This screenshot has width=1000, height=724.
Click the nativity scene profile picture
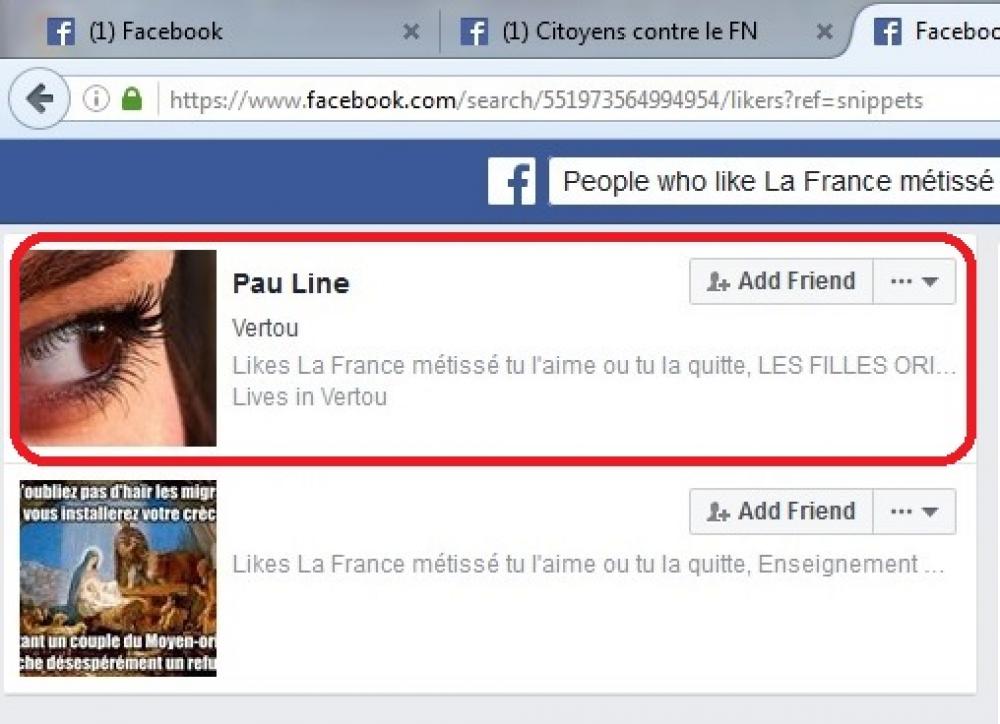tap(118, 578)
